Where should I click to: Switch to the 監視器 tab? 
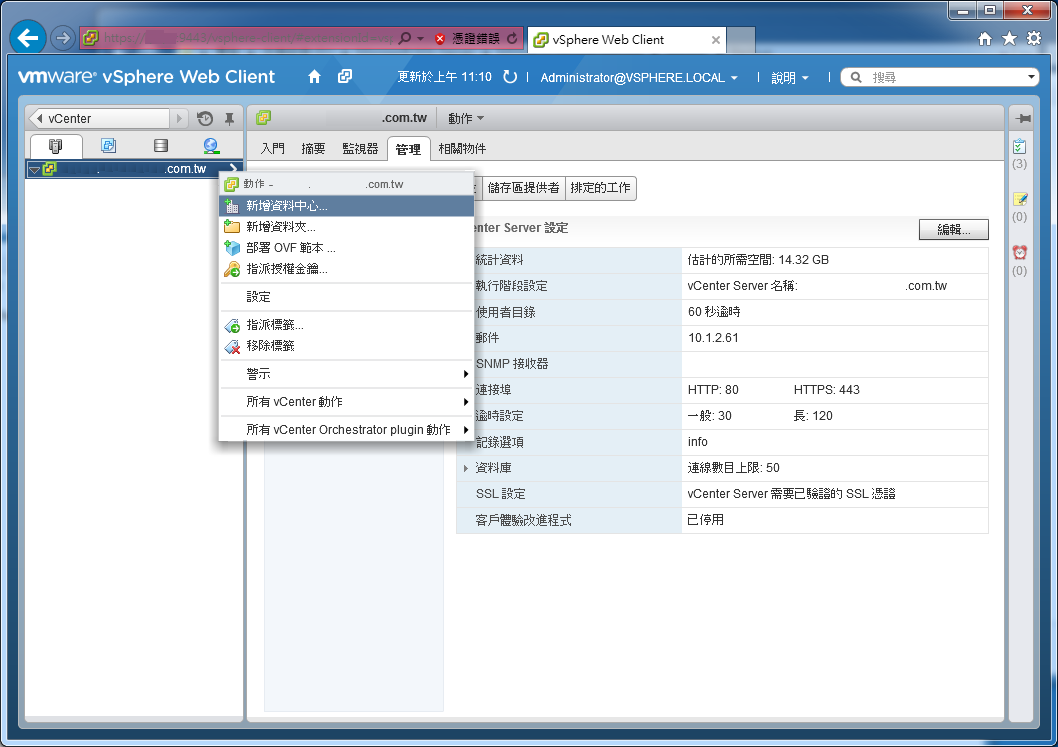pyautogui.click(x=360, y=148)
